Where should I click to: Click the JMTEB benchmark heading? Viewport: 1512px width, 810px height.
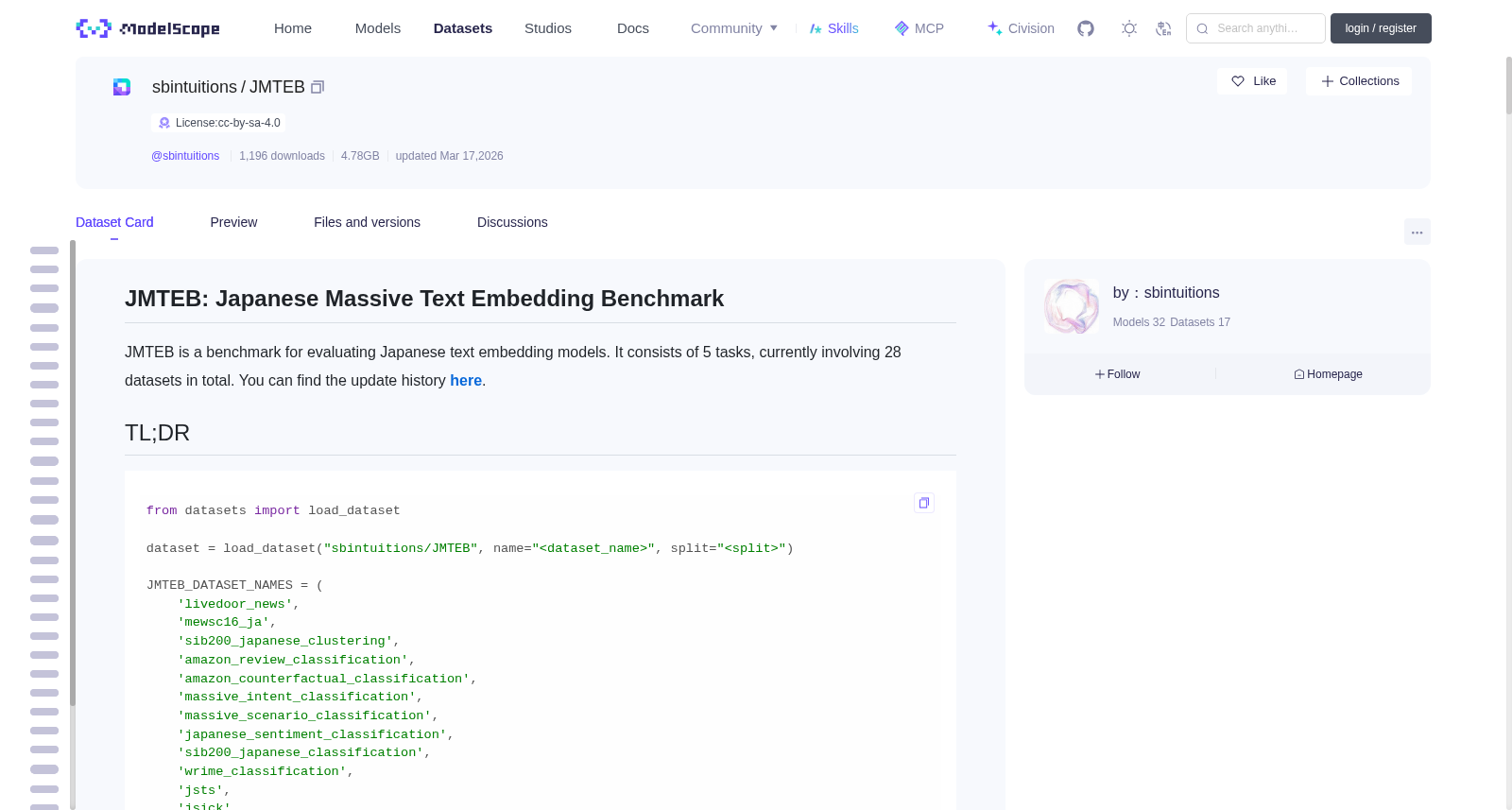tap(424, 299)
